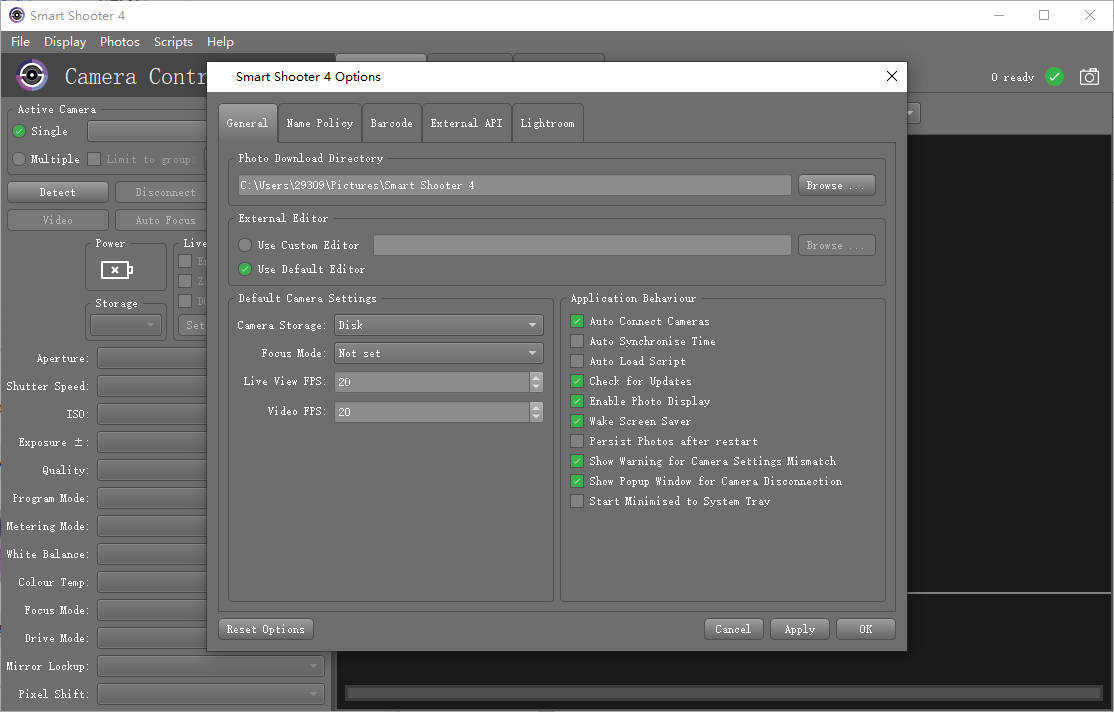Browse for photo download directory
Image resolution: width=1114 pixels, height=712 pixels.
pos(836,185)
